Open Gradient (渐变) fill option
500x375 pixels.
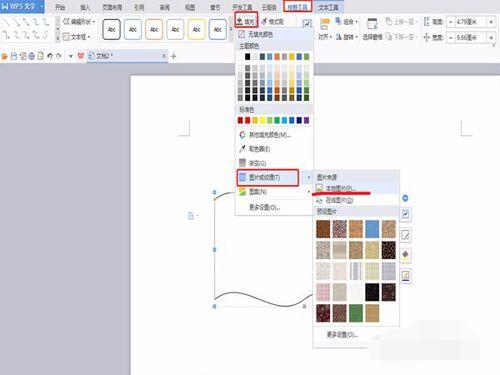click(253, 163)
